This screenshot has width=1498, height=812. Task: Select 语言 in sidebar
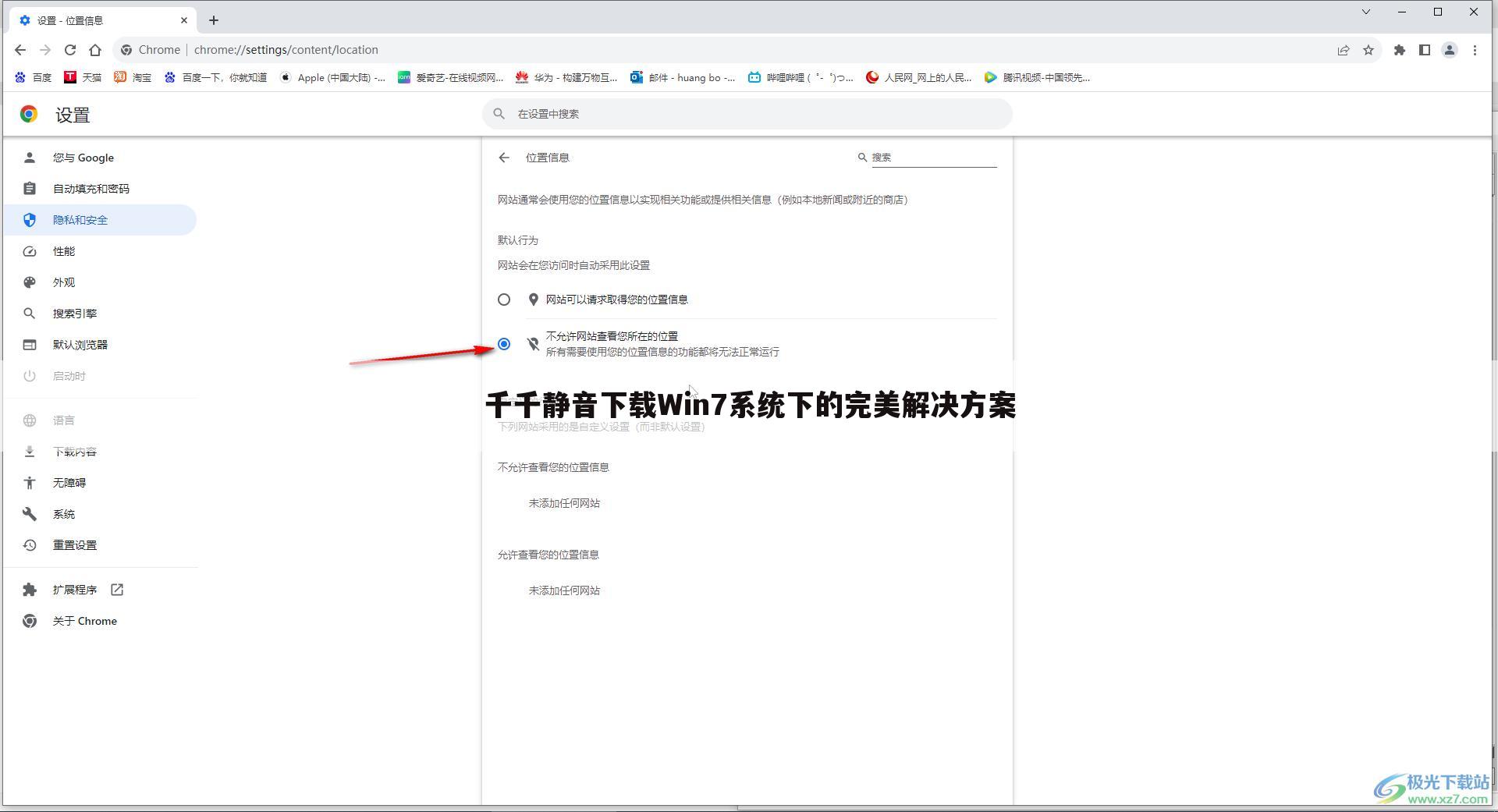coord(100,420)
